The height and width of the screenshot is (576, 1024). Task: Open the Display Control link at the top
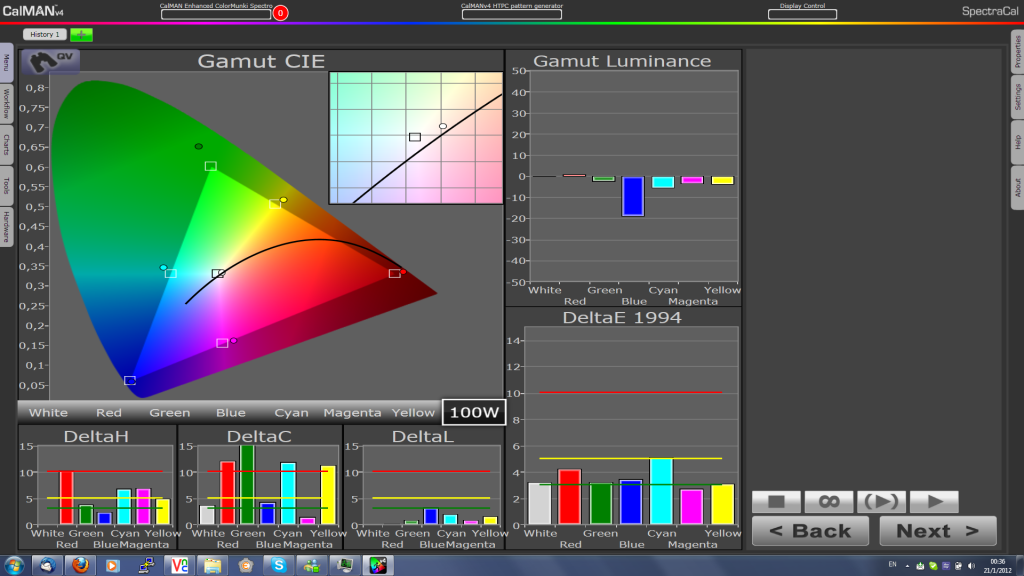[803, 7]
